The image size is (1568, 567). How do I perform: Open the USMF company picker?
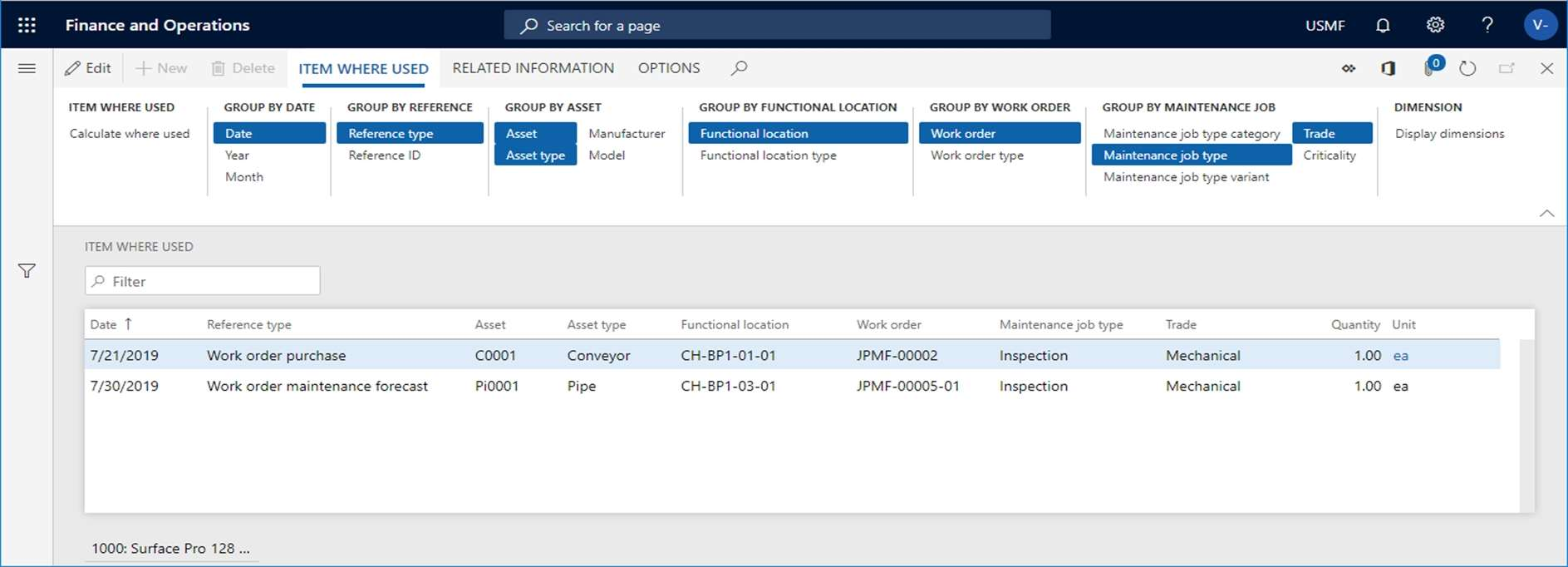(x=1325, y=26)
